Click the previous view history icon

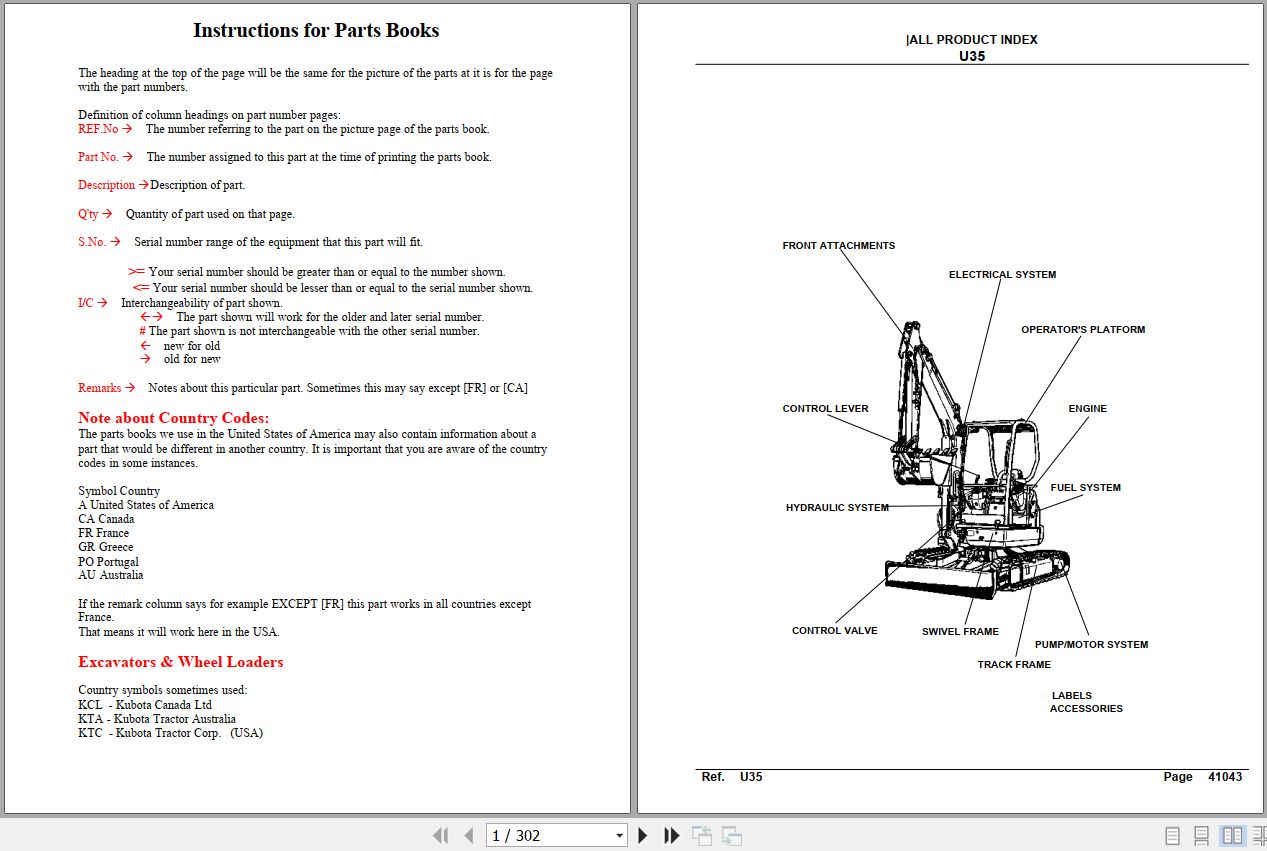click(x=701, y=835)
